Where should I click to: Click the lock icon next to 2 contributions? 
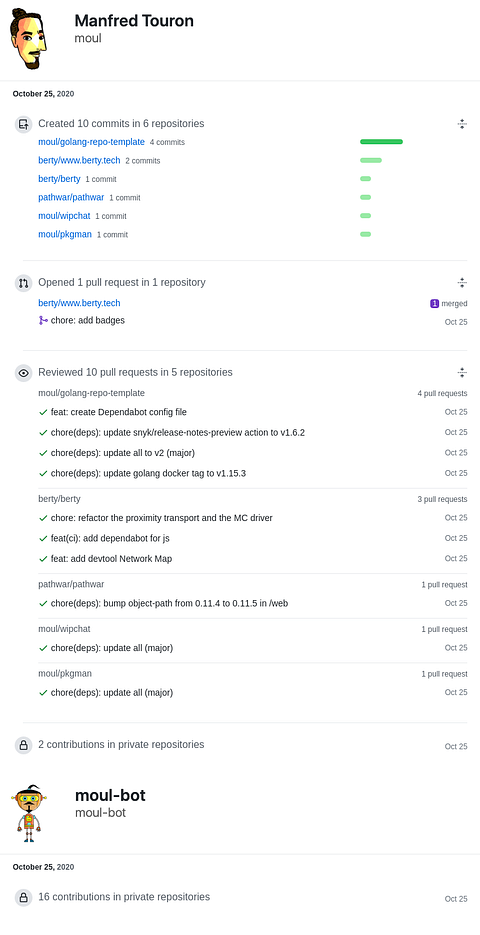click(23, 745)
